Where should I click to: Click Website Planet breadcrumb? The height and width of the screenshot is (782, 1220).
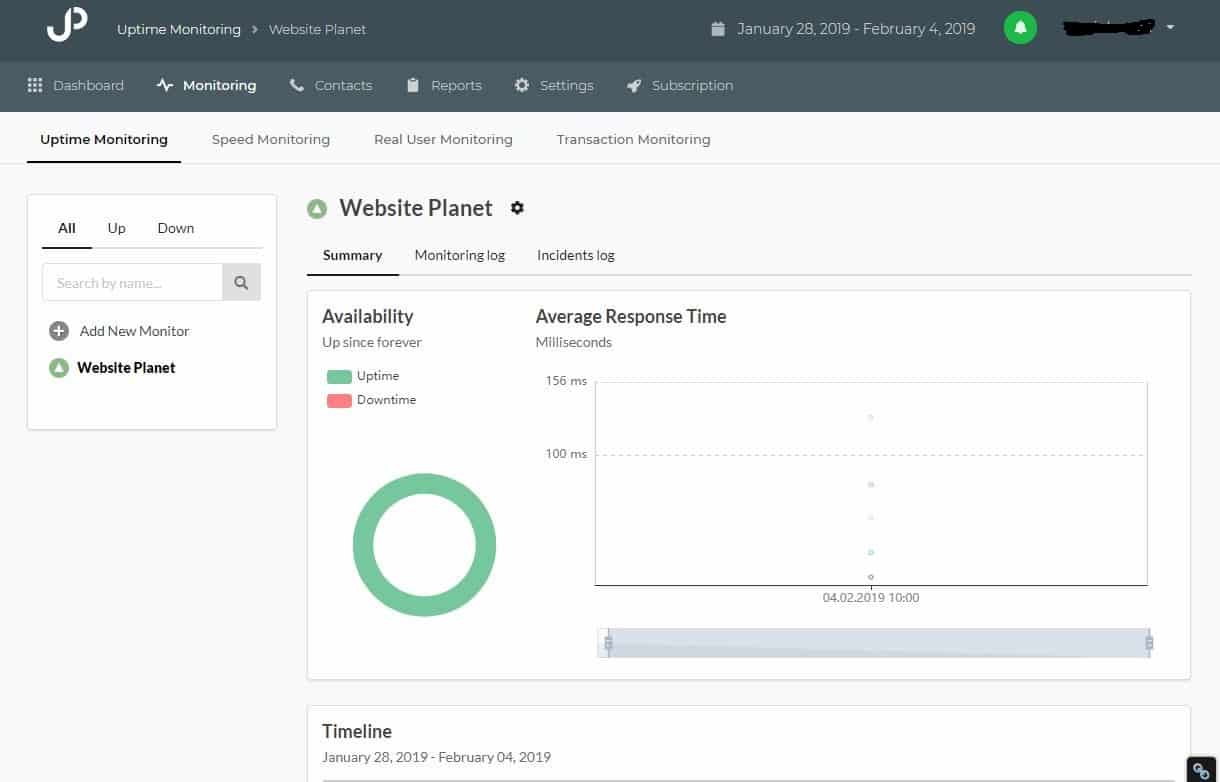click(318, 29)
